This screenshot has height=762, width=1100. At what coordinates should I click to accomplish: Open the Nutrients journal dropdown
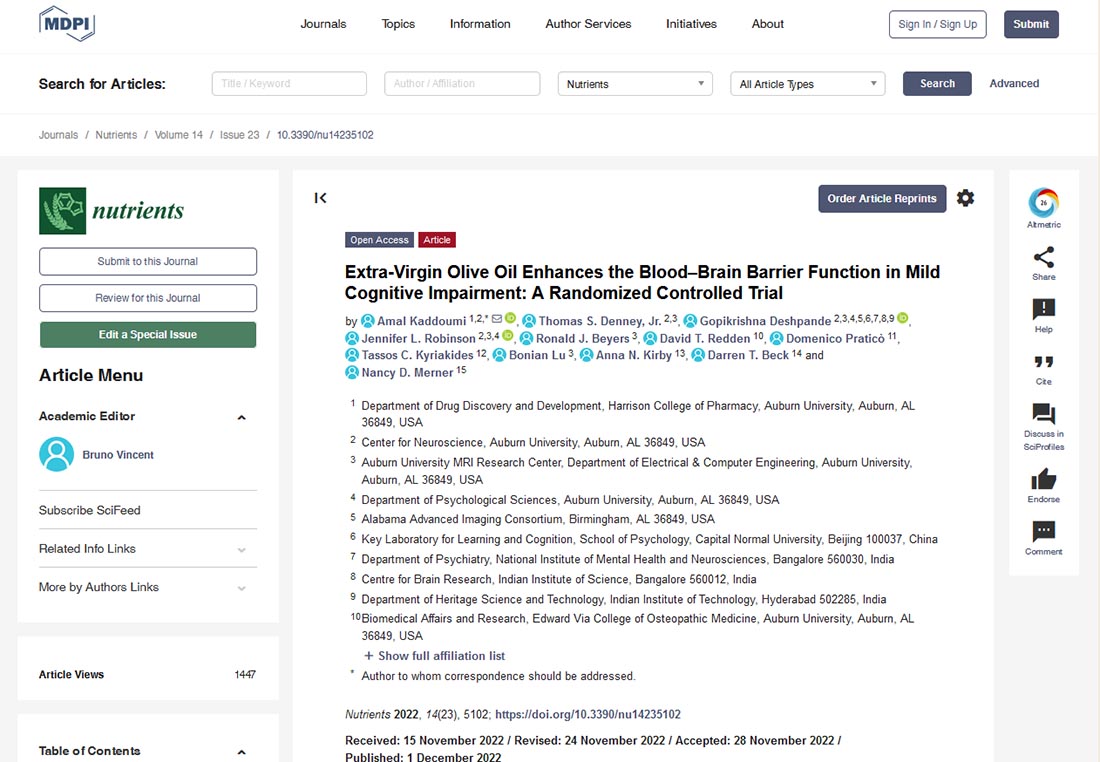(x=634, y=84)
